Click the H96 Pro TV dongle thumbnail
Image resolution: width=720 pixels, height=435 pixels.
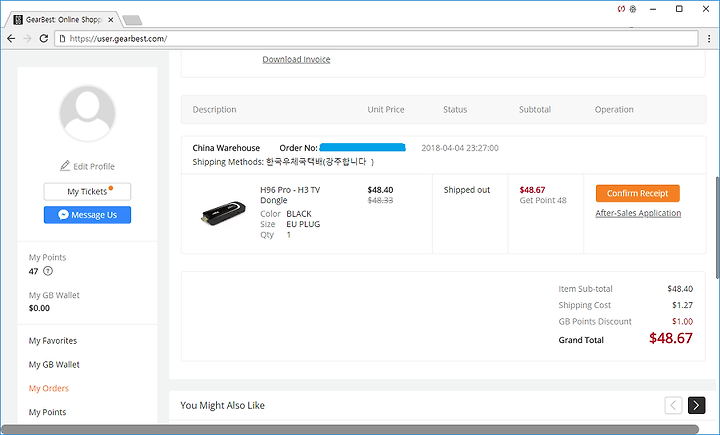[224, 214]
